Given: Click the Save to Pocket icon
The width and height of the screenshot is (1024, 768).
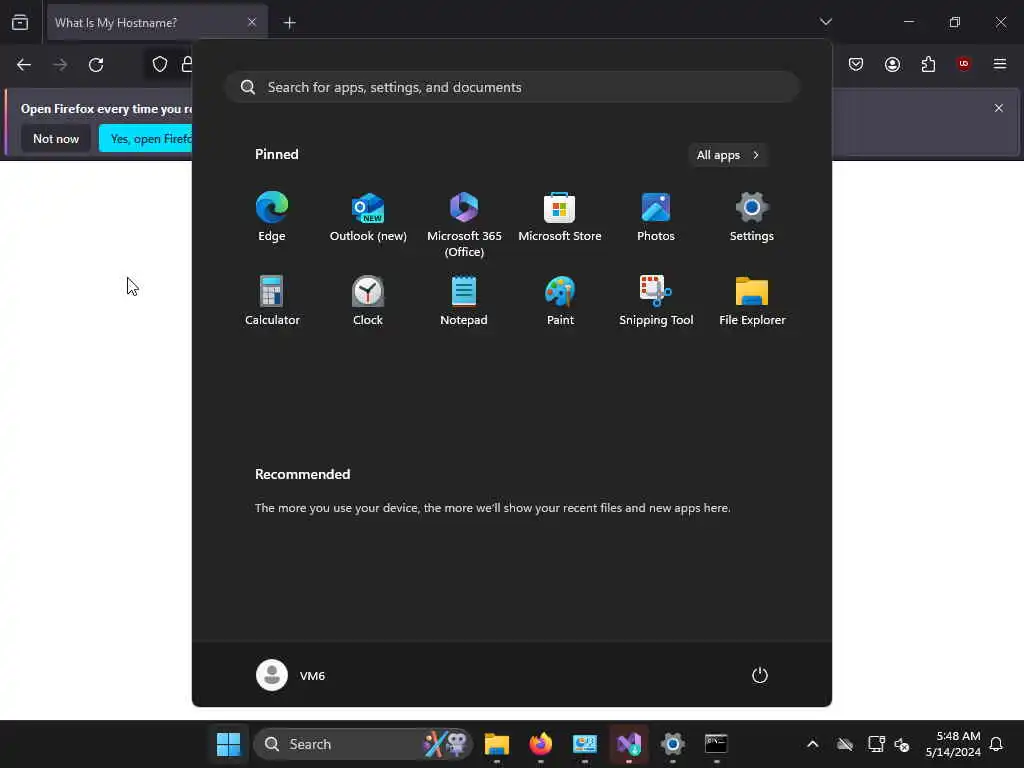Looking at the screenshot, I should coord(856,64).
